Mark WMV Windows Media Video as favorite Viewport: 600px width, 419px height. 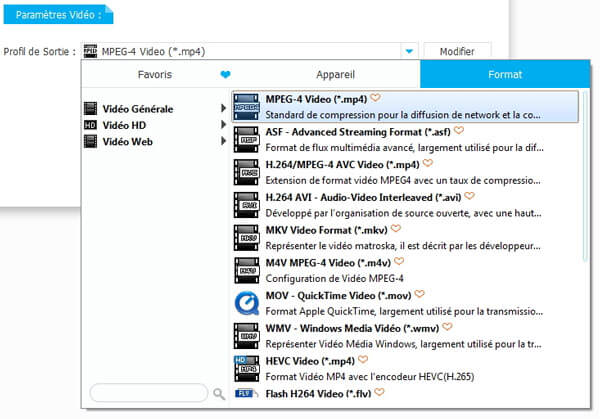click(447, 326)
